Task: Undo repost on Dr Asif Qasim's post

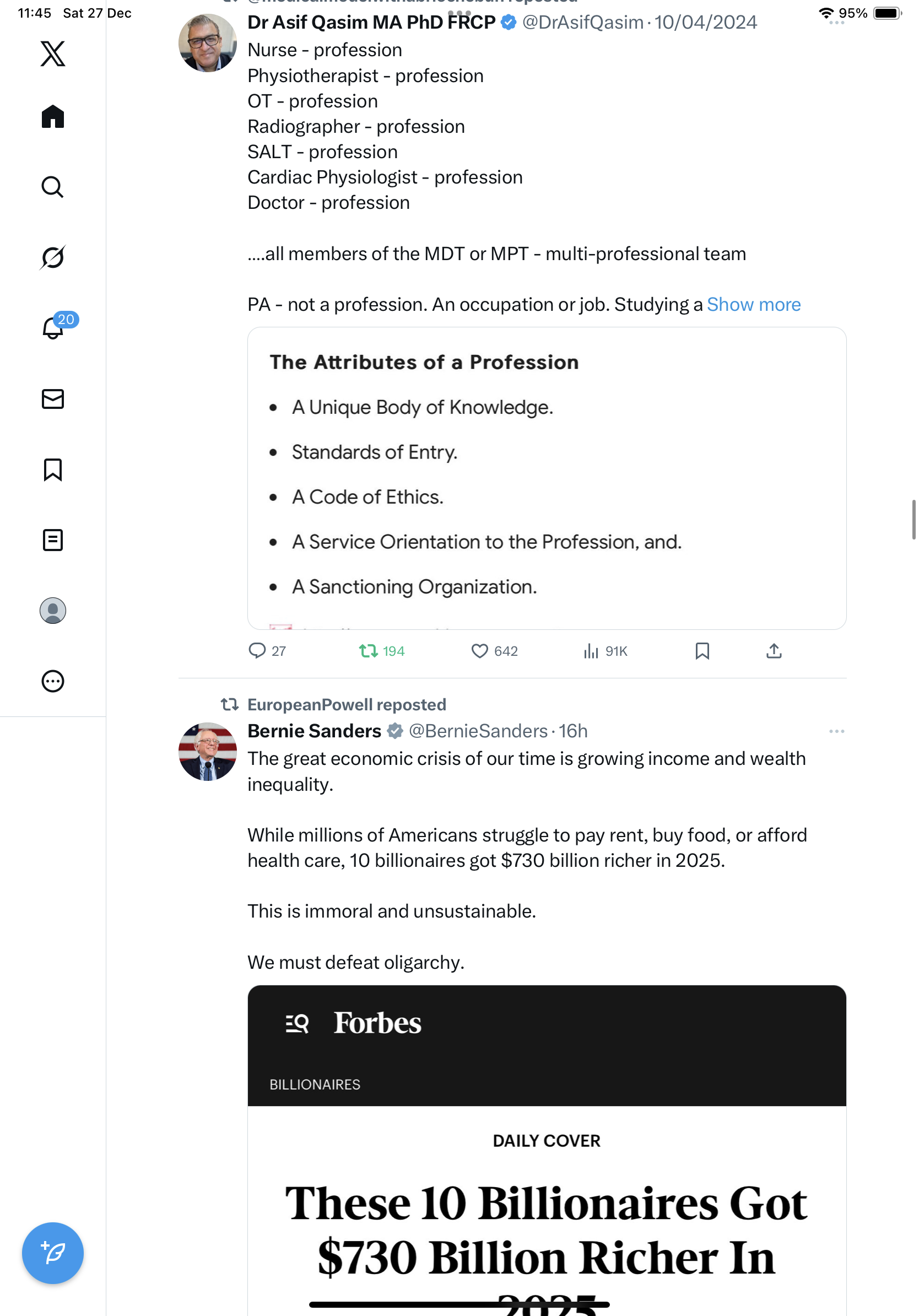Action: 369,651
